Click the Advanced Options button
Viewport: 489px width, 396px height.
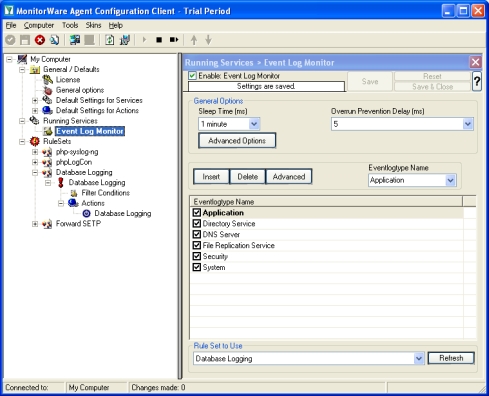(x=237, y=141)
